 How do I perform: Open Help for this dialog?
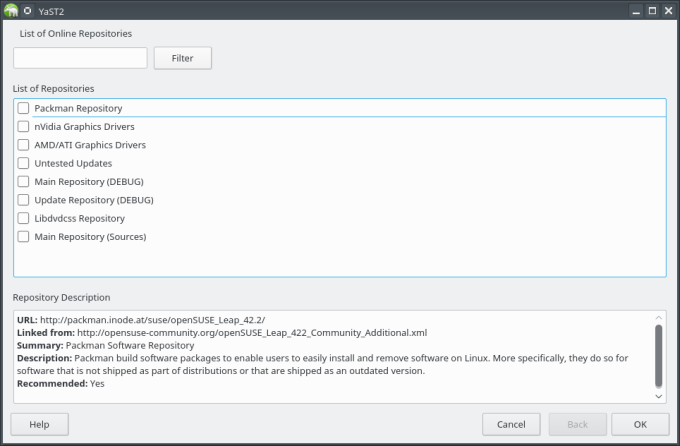39,424
